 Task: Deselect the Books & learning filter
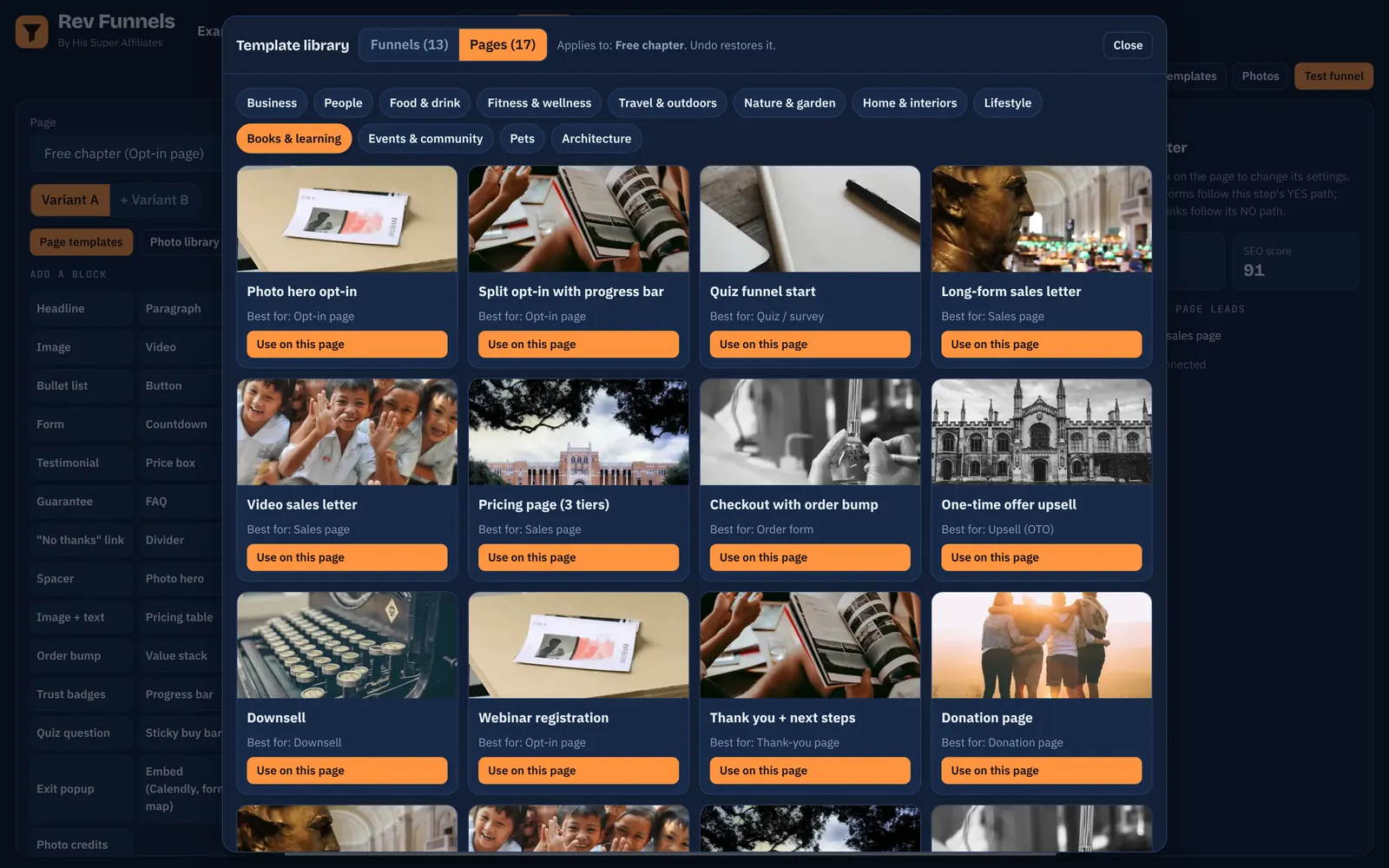(293, 139)
